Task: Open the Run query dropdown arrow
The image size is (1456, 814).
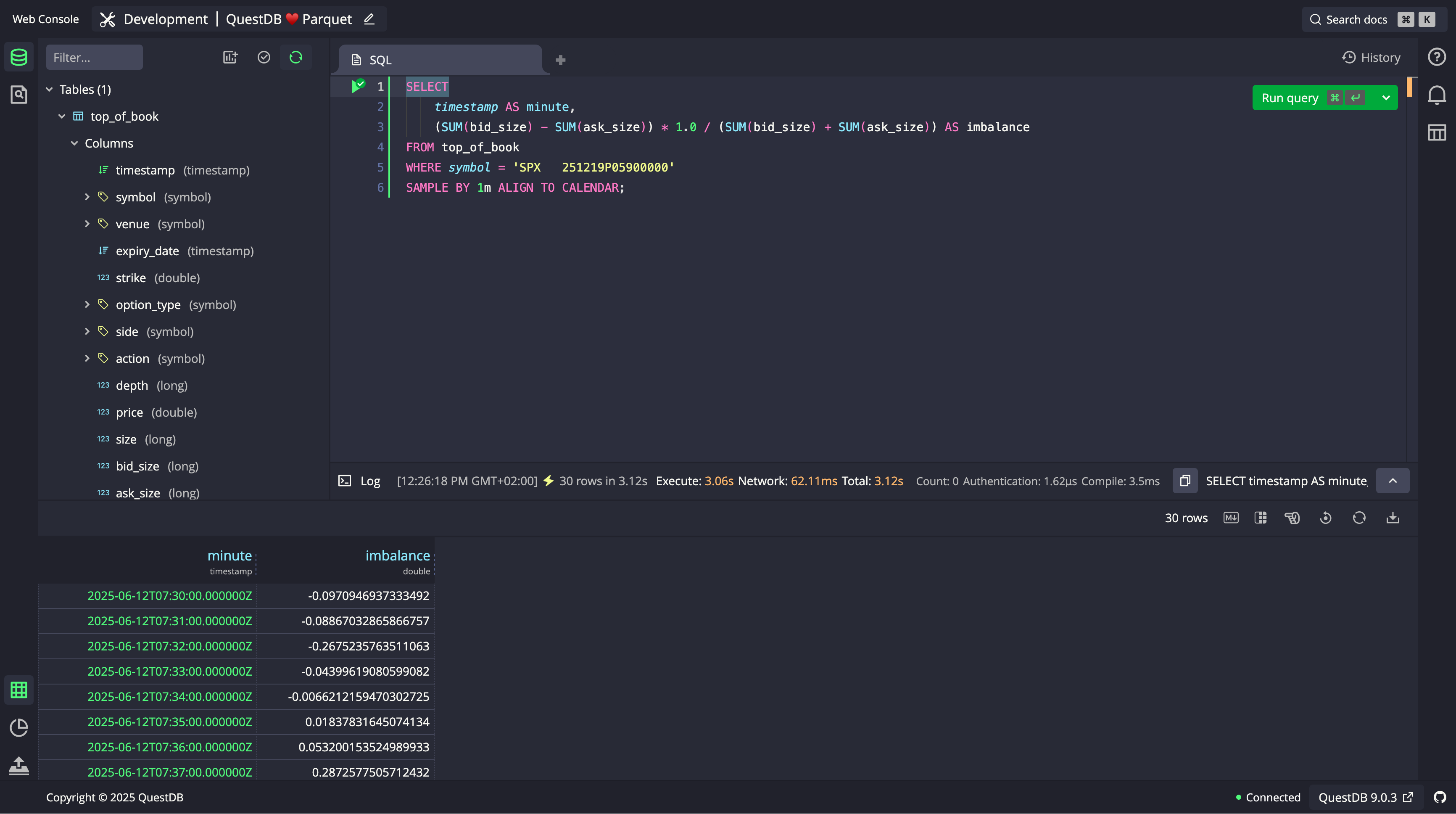Action: 1386,98
